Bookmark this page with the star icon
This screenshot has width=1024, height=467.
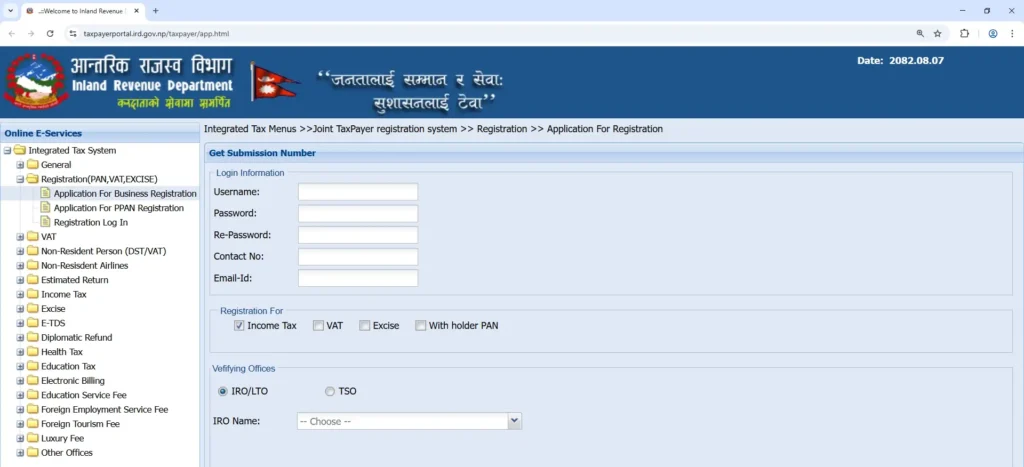tap(938, 33)
